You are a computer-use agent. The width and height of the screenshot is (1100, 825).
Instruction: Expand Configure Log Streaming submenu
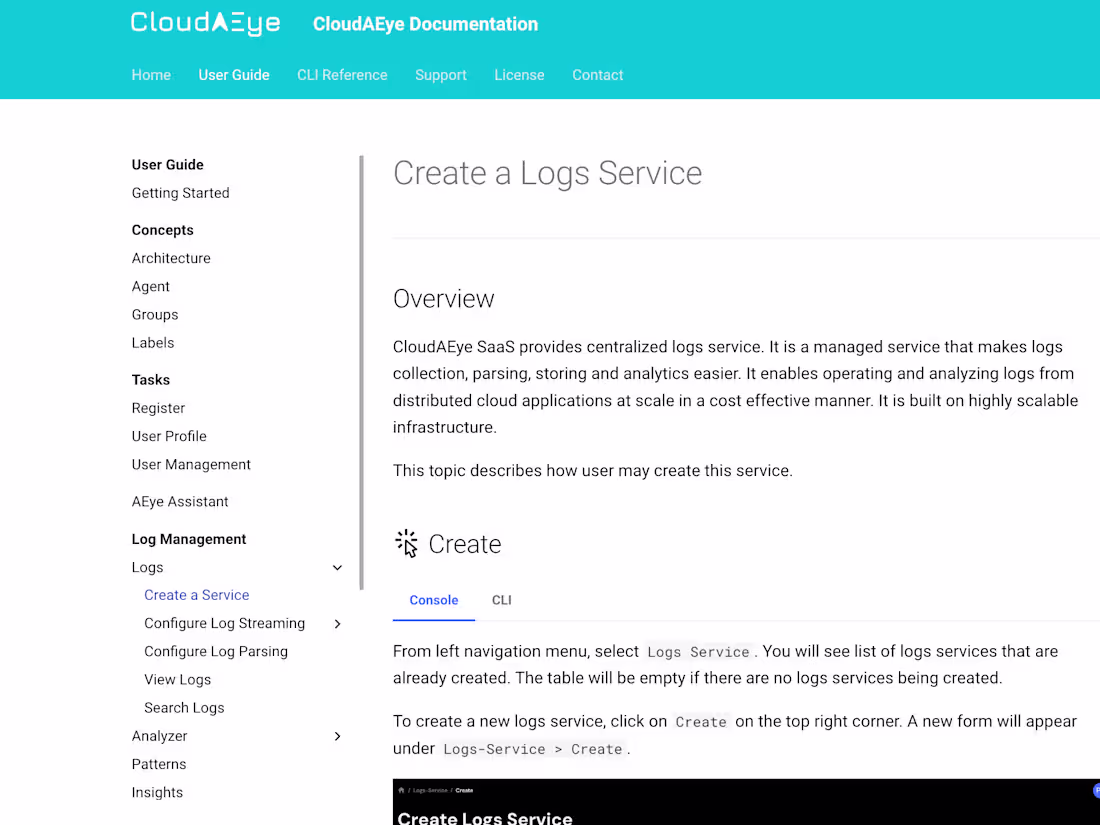coord(337,624)
